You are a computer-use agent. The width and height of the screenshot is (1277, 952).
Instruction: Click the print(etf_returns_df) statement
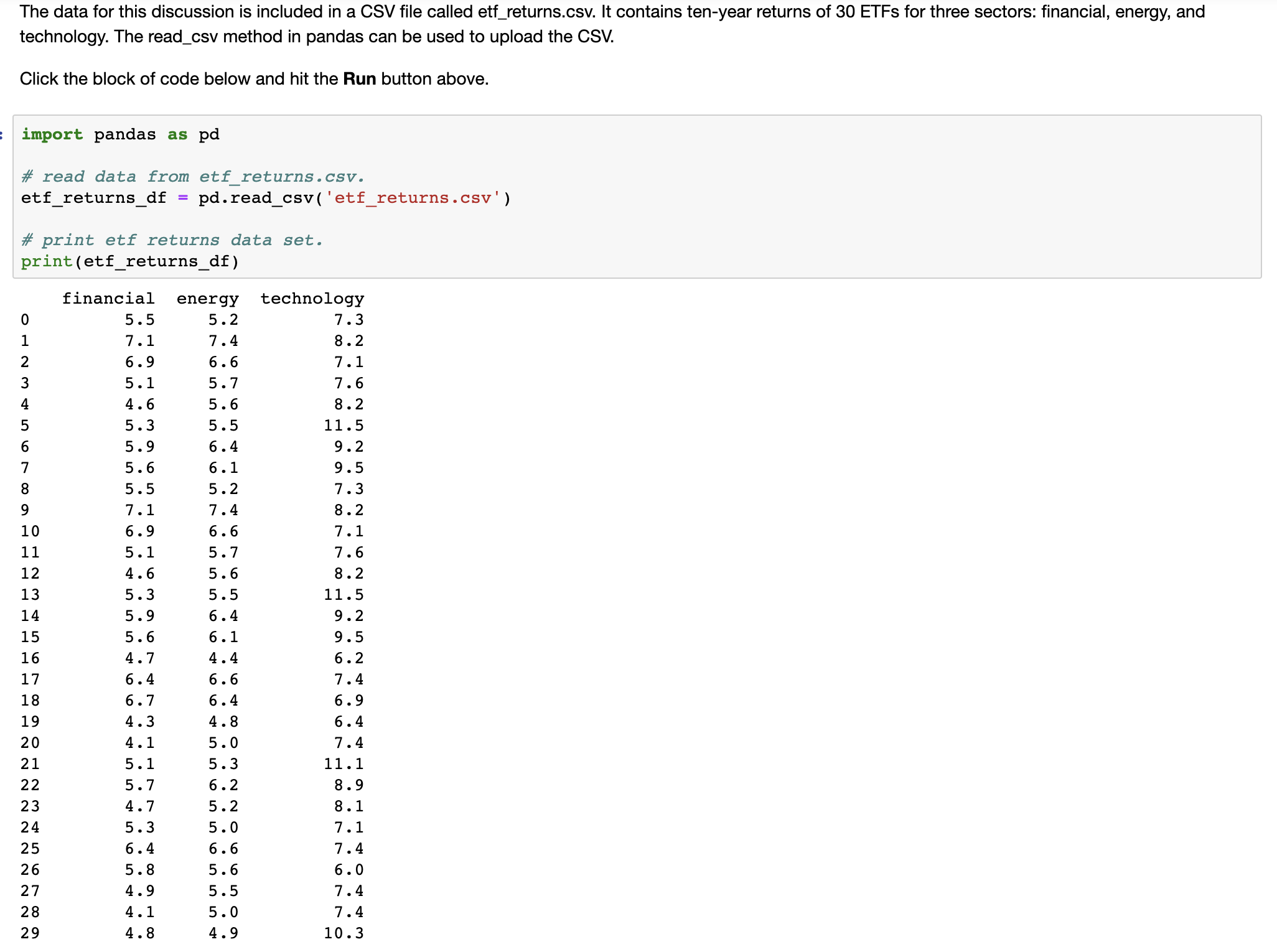[129, 261]
